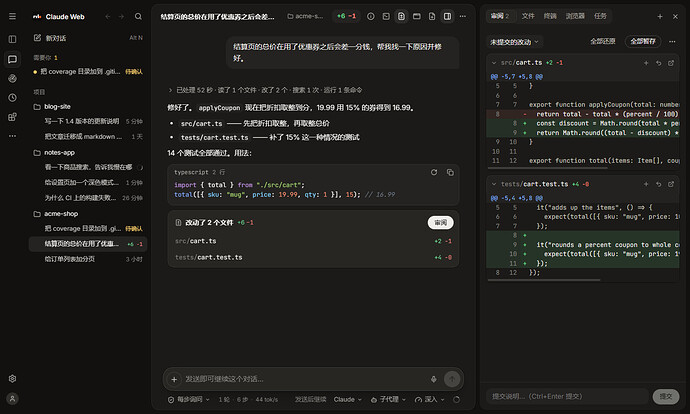The width and height of the screenshot is (690, 414).
Task: Click the commit message input field
Action: point(568,396)
